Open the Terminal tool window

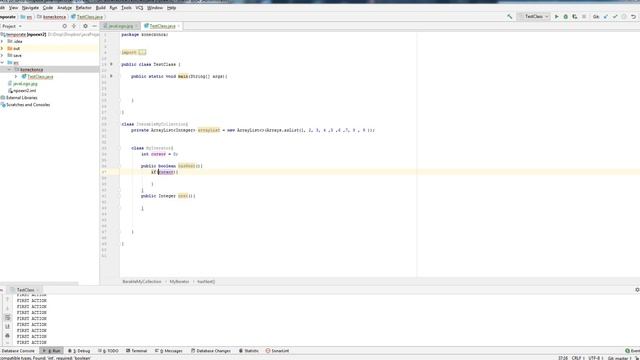tap(137, 351)
